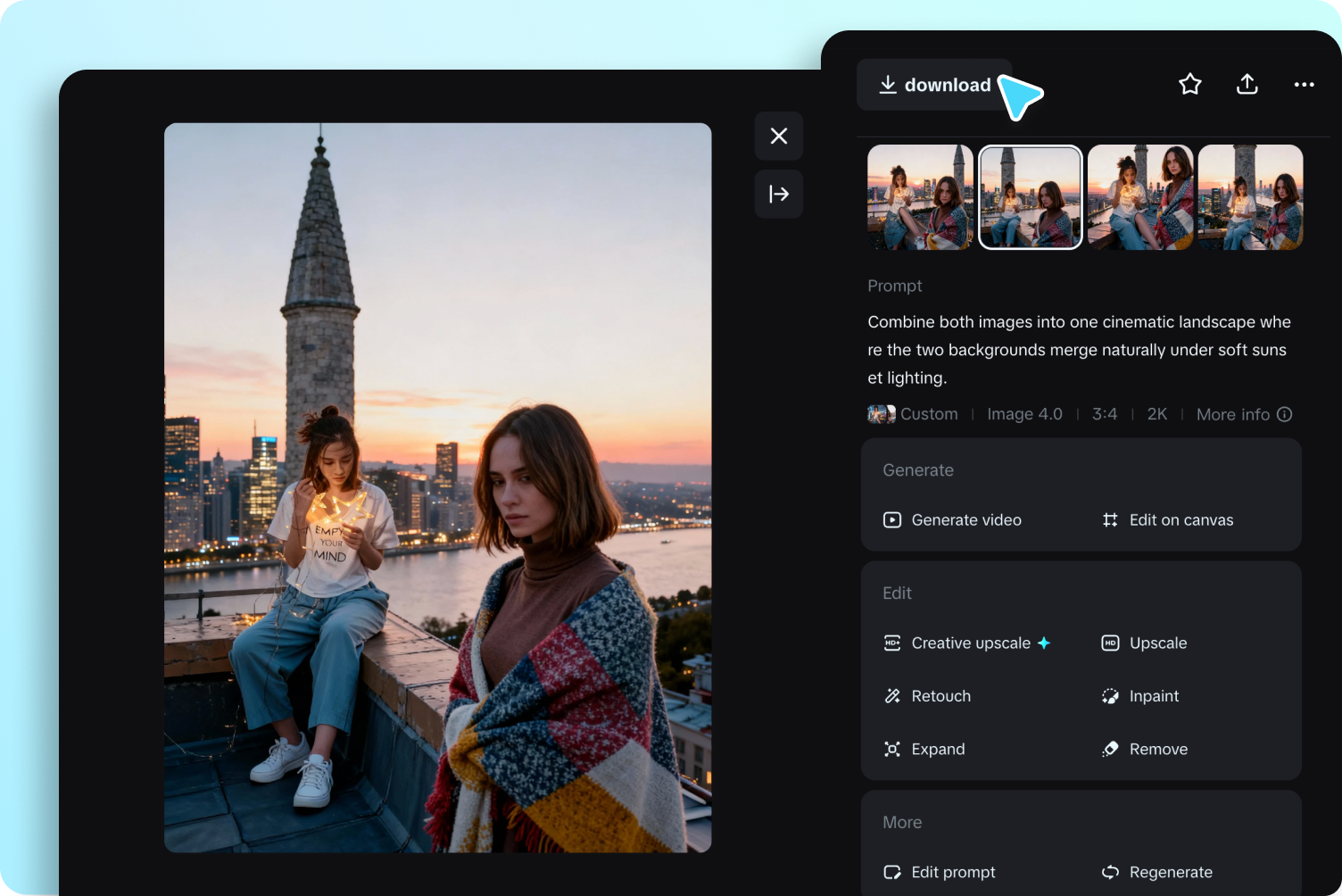Click the 2K resolution value
Image resolution: width=1342 pixels, height=896 pixels.
(x=1157, y=414)
